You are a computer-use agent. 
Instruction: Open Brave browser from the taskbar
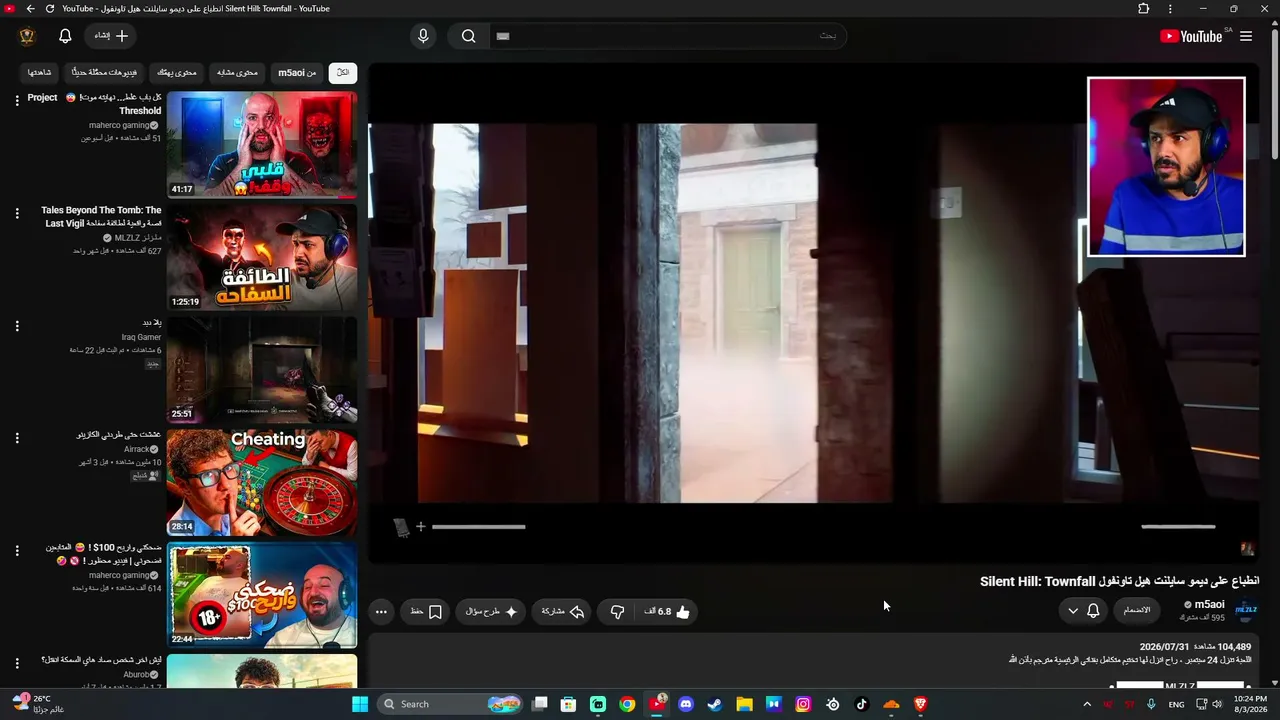coord(921,704)
